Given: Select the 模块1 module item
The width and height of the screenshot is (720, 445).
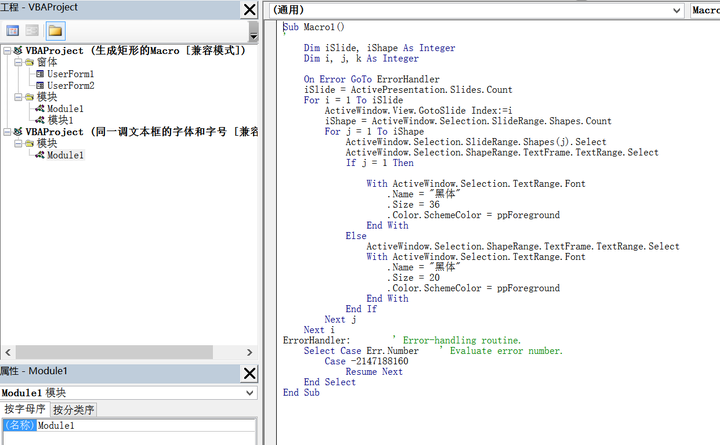Looking at the screenshot, I should click(60, 120).
